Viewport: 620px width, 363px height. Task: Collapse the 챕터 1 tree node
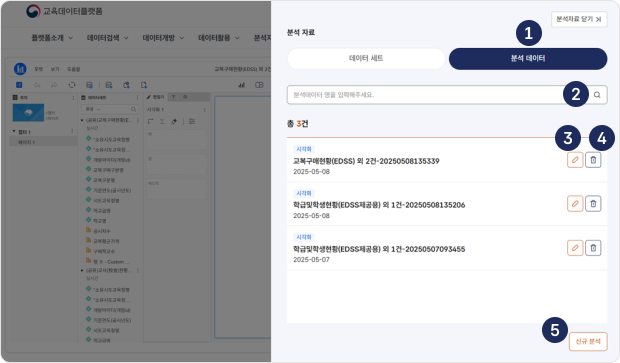(x=14, y=131)
